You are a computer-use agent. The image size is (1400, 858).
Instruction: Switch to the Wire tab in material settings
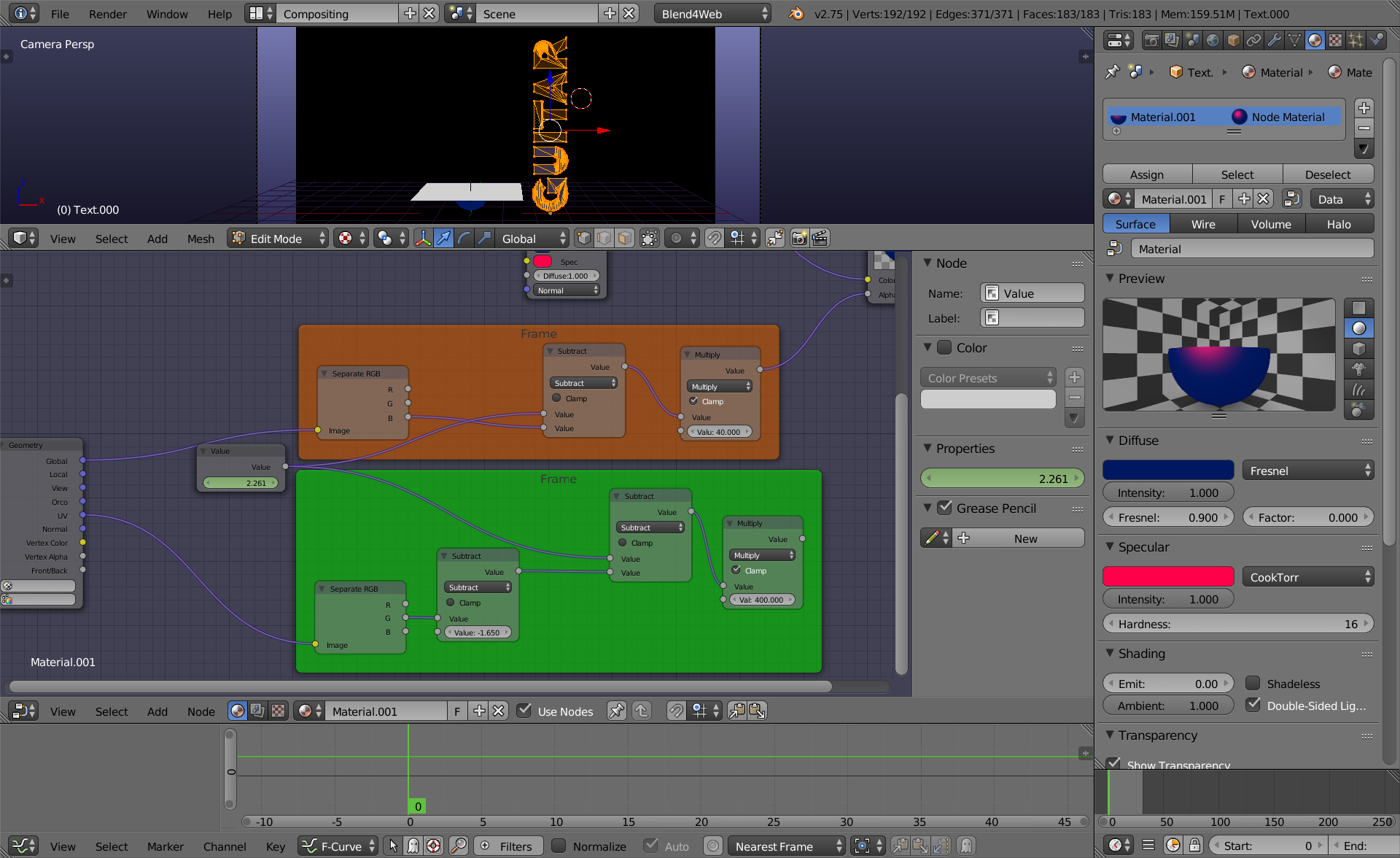coord(1203,223)
